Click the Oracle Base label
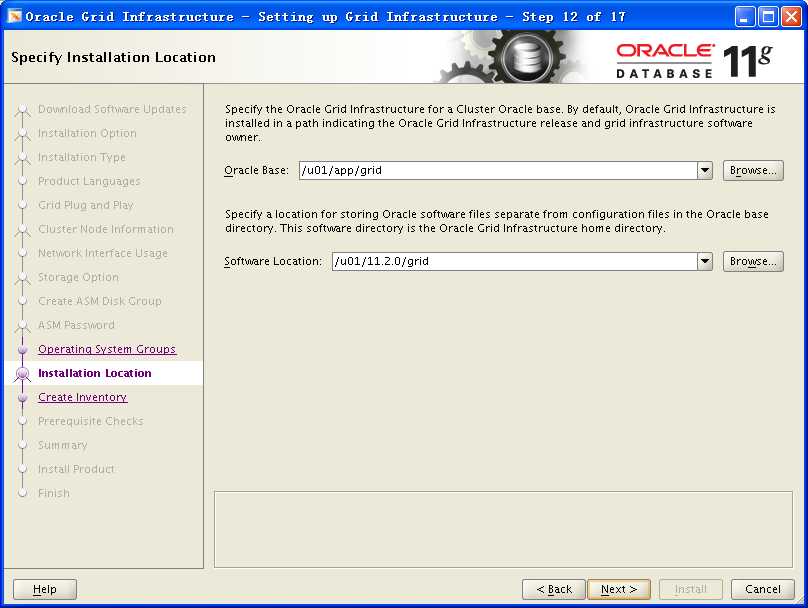The height and width of the screenshot is (608, 808). point(256,171)
